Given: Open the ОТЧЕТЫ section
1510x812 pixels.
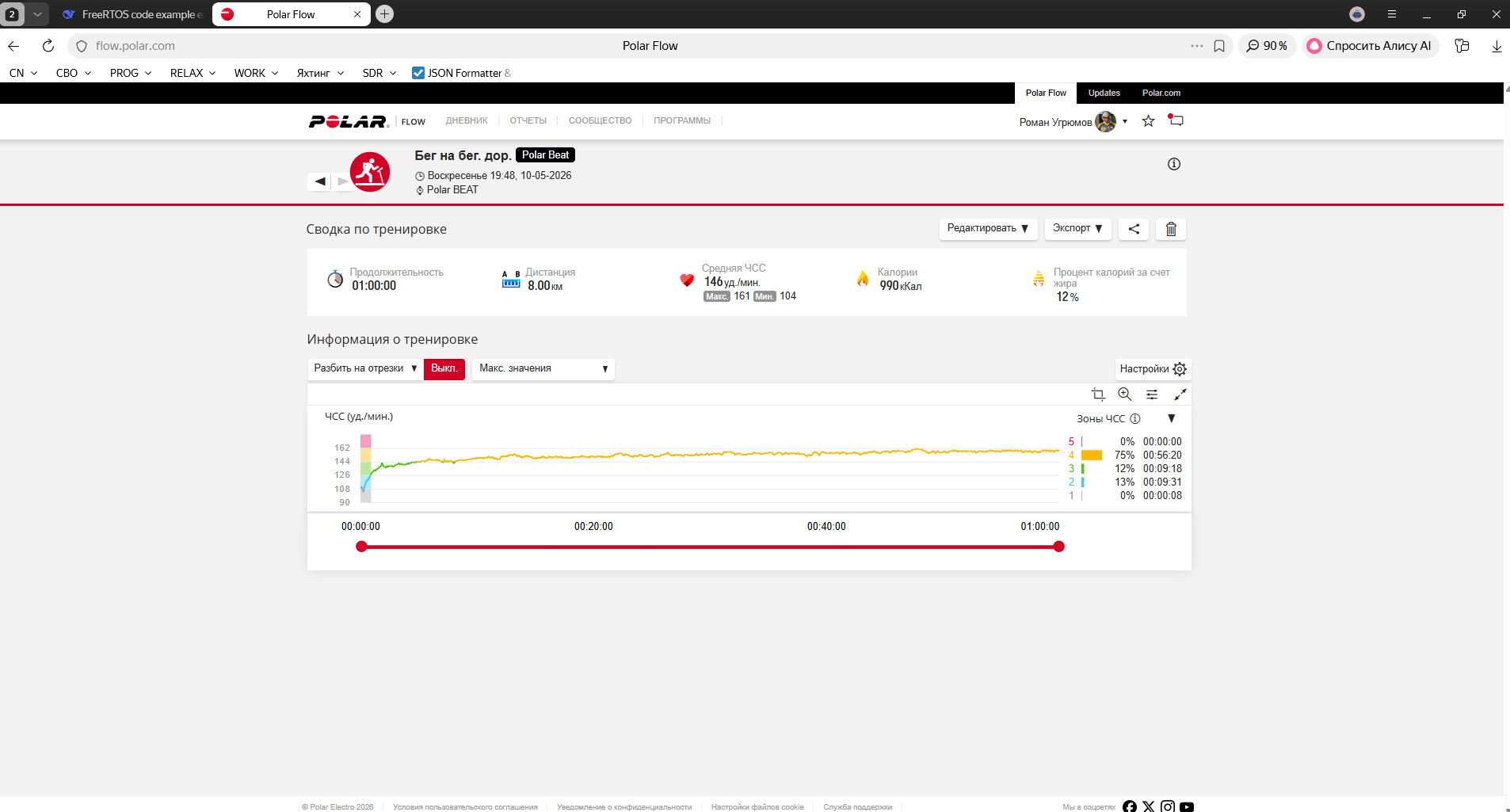Looking at the screenshot, I should pos(528,120).
